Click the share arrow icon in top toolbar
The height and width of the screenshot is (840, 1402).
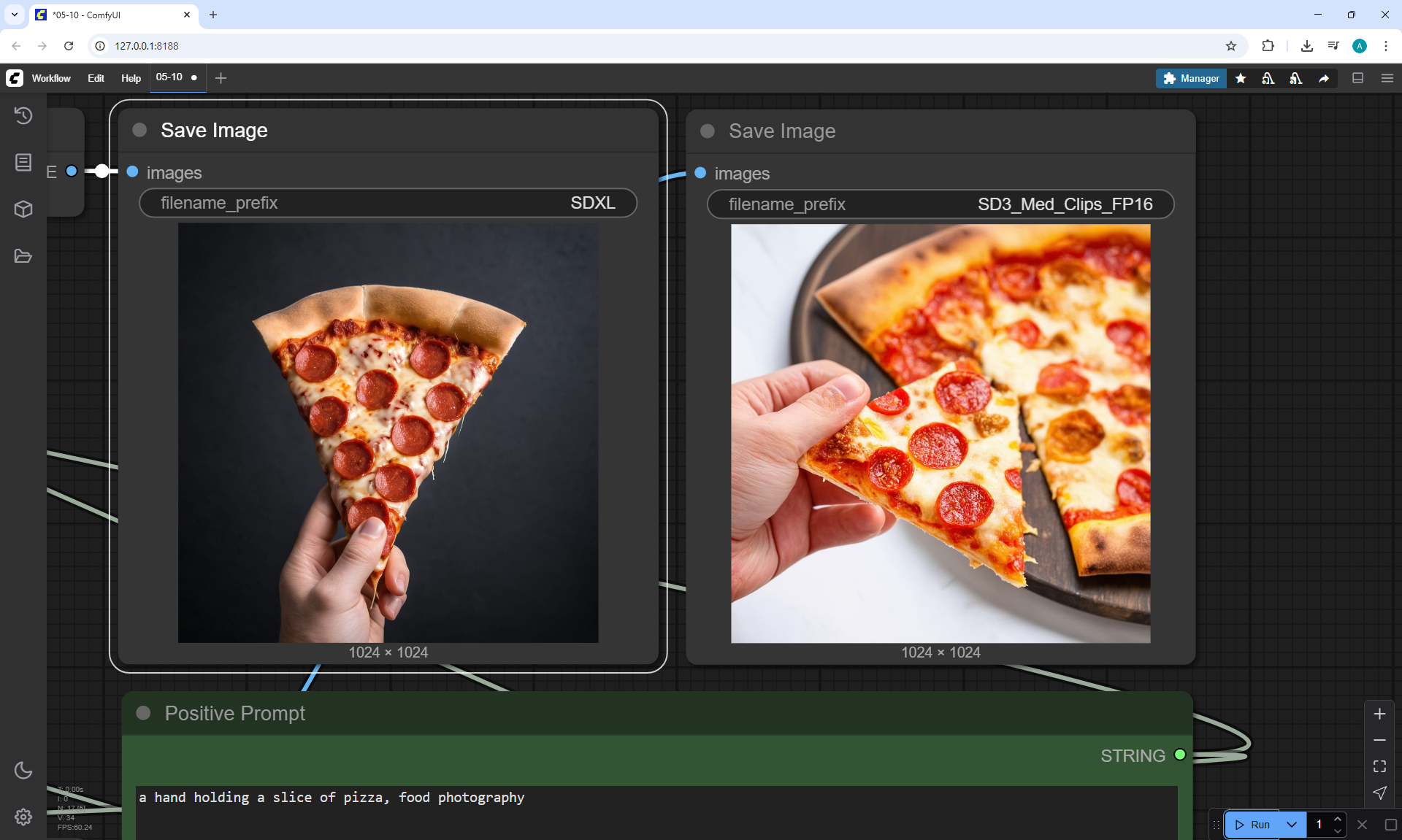(1324, 78)
